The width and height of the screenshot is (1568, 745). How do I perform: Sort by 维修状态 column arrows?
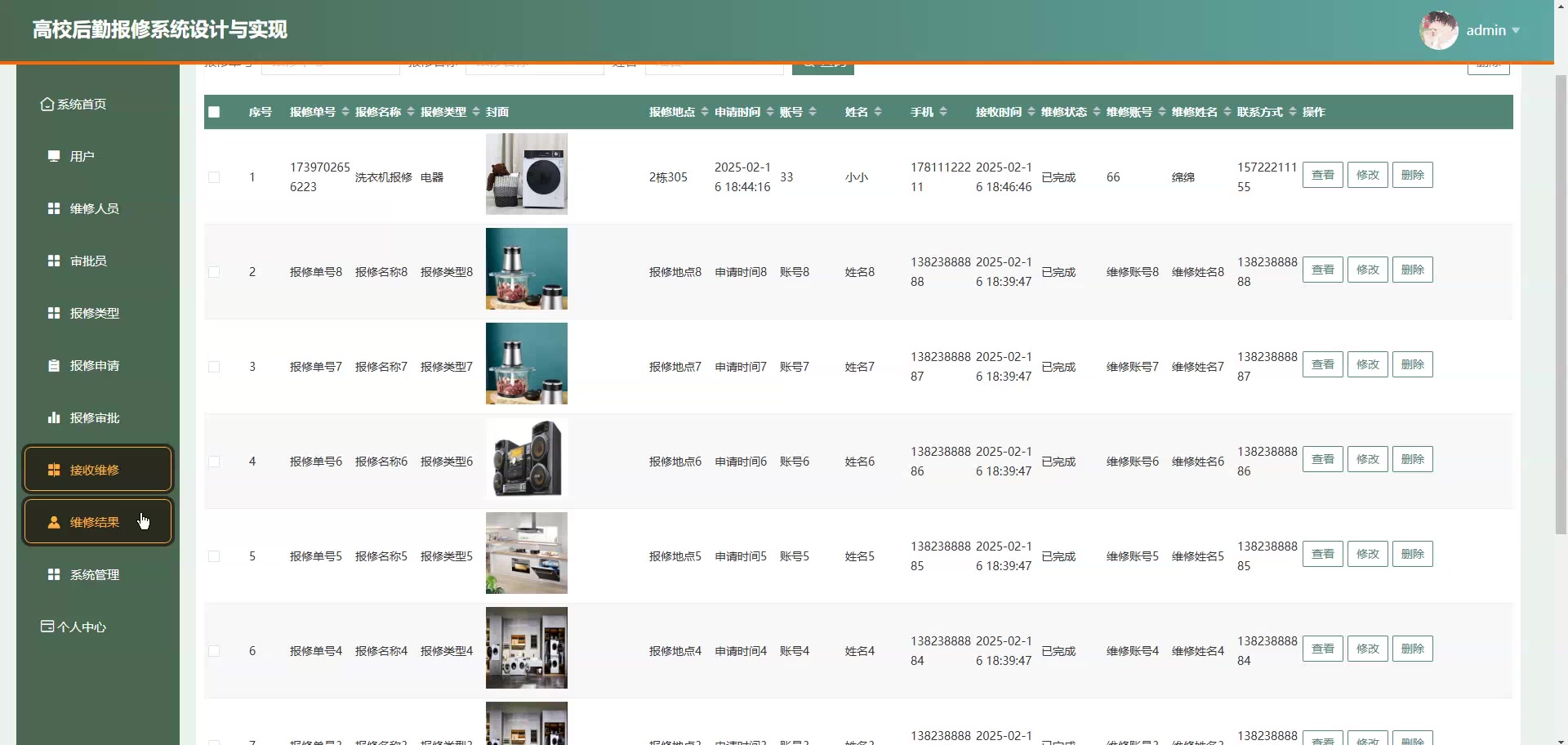[x=1097, y=112]
